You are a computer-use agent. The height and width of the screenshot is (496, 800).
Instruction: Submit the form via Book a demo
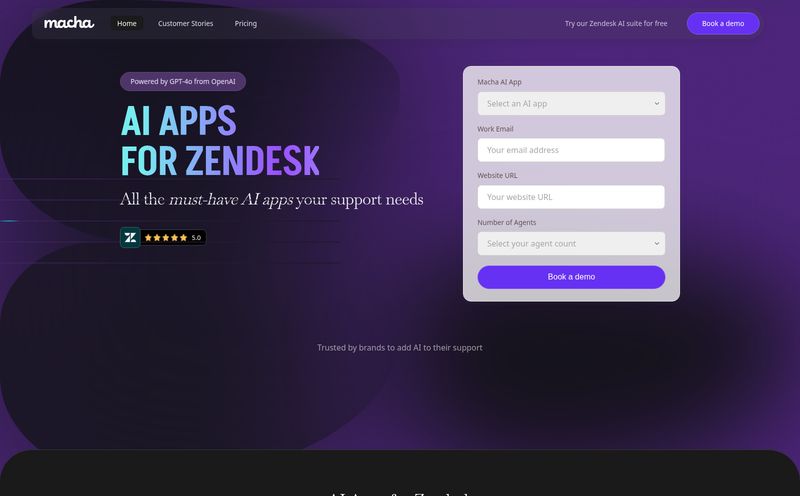click(x=571, y=277)
